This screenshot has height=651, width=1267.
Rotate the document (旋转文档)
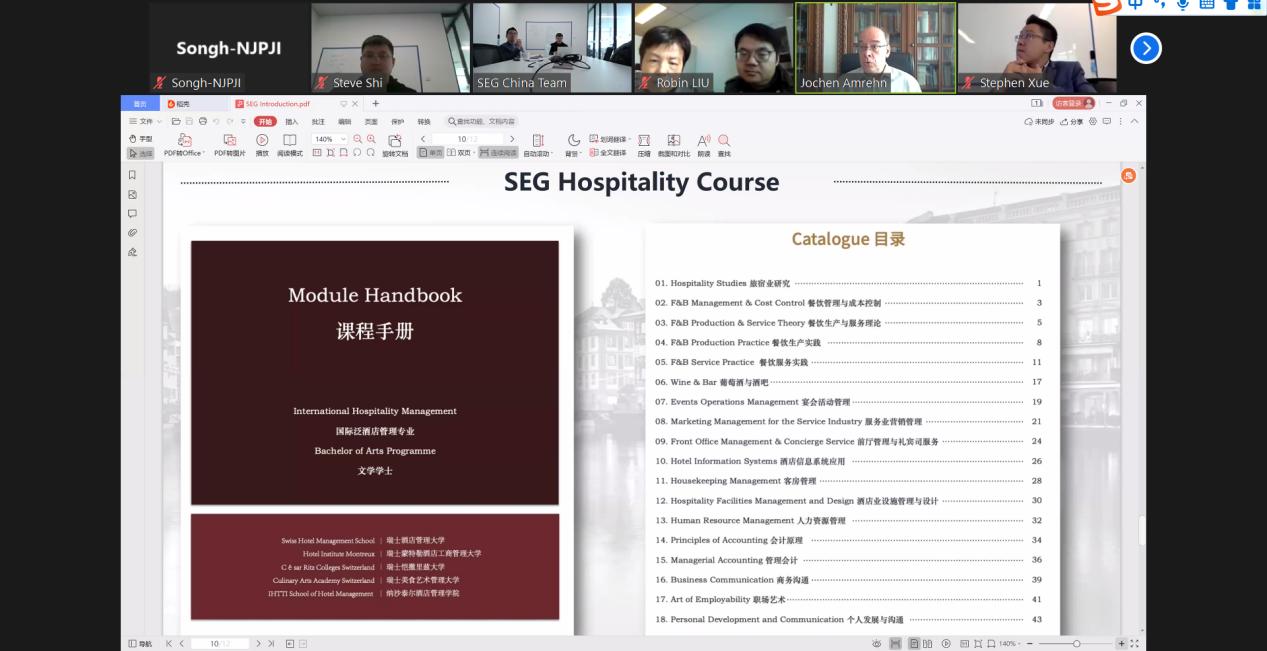pos(395,146)
